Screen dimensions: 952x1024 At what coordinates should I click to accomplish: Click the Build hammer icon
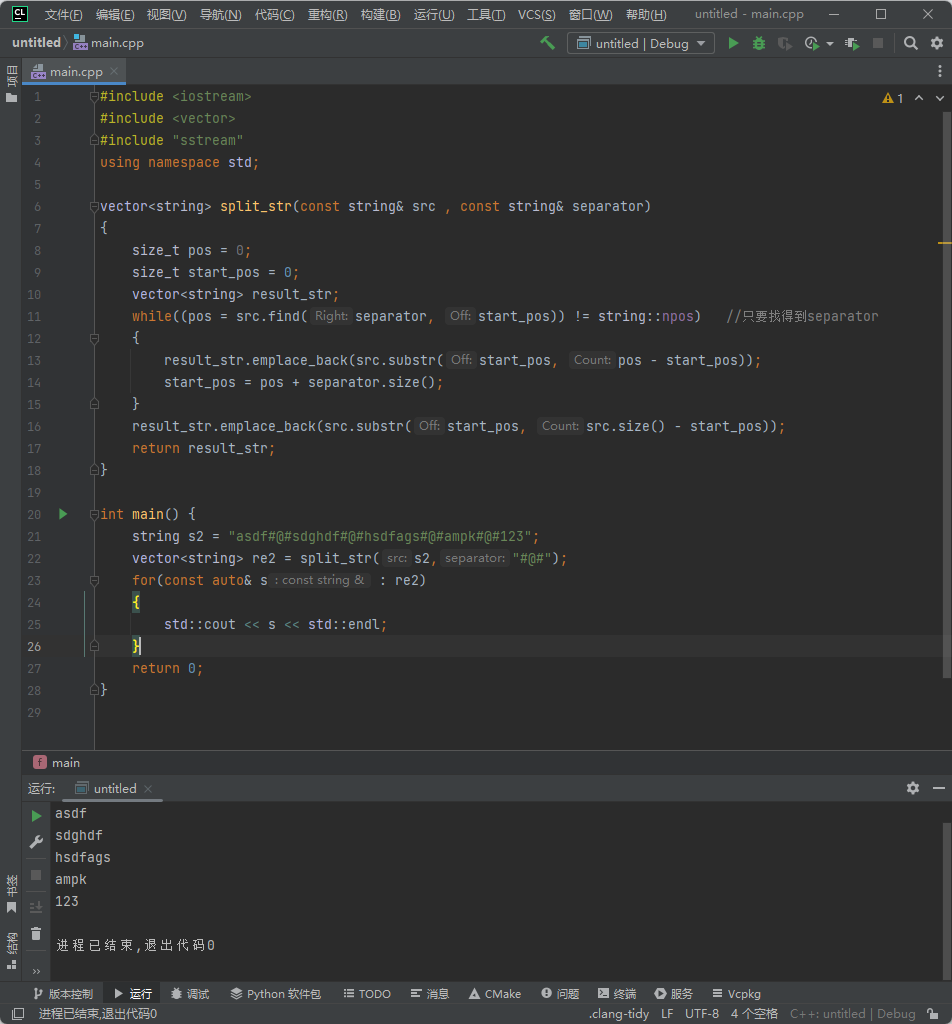[x=547, y=43]
